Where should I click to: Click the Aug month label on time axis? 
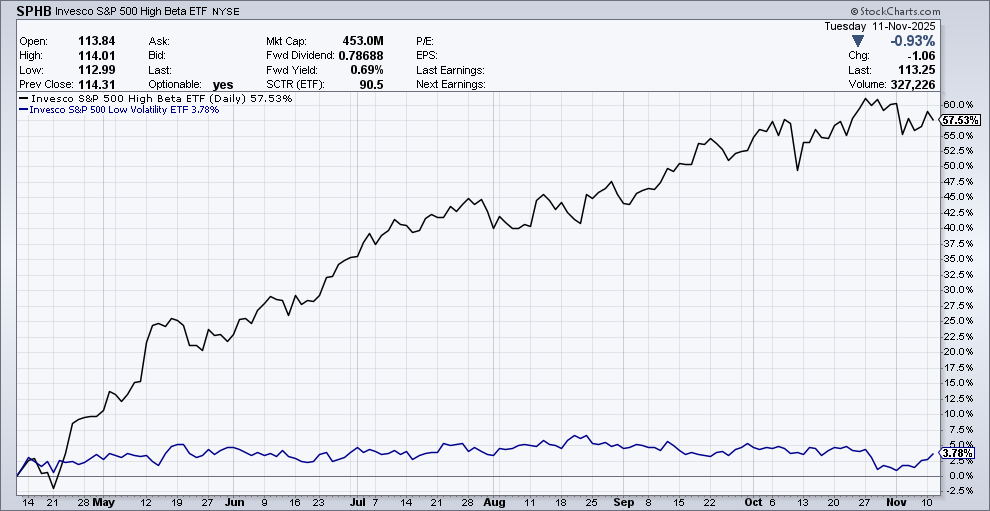pos(496,504)
